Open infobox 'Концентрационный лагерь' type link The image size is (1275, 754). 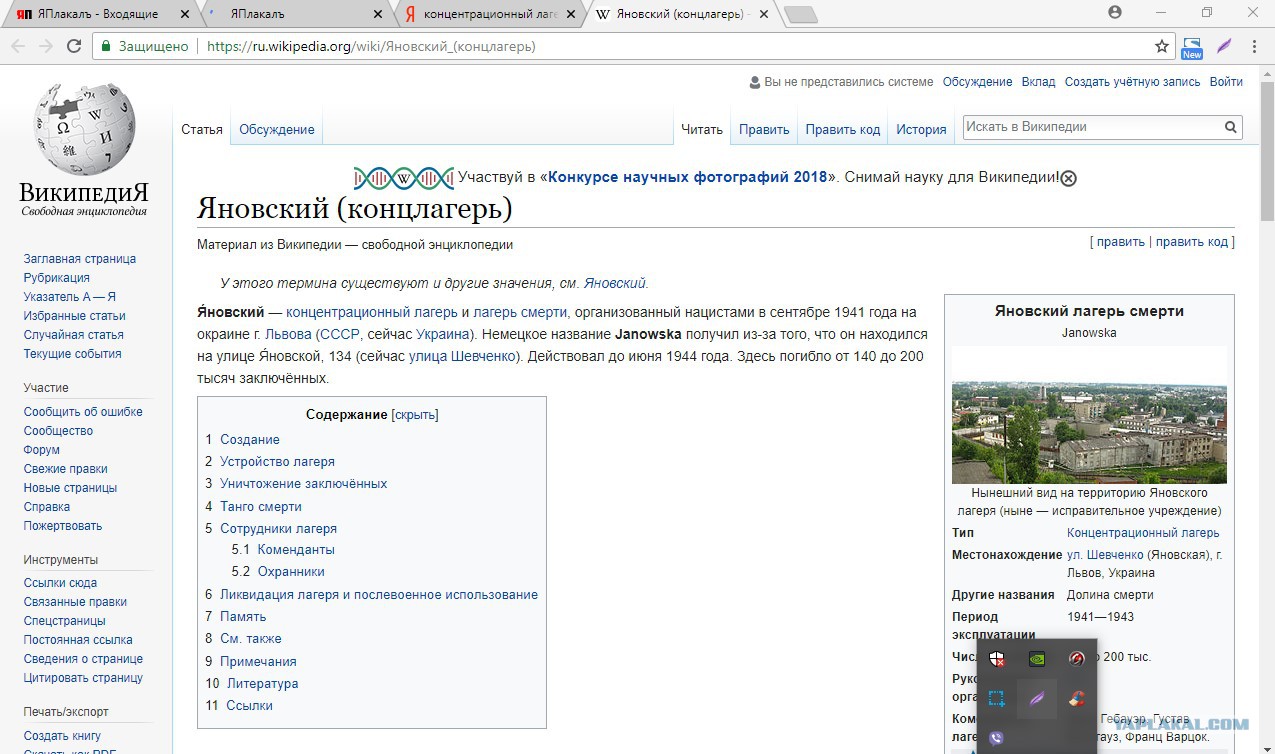[x=1143, y=532]
